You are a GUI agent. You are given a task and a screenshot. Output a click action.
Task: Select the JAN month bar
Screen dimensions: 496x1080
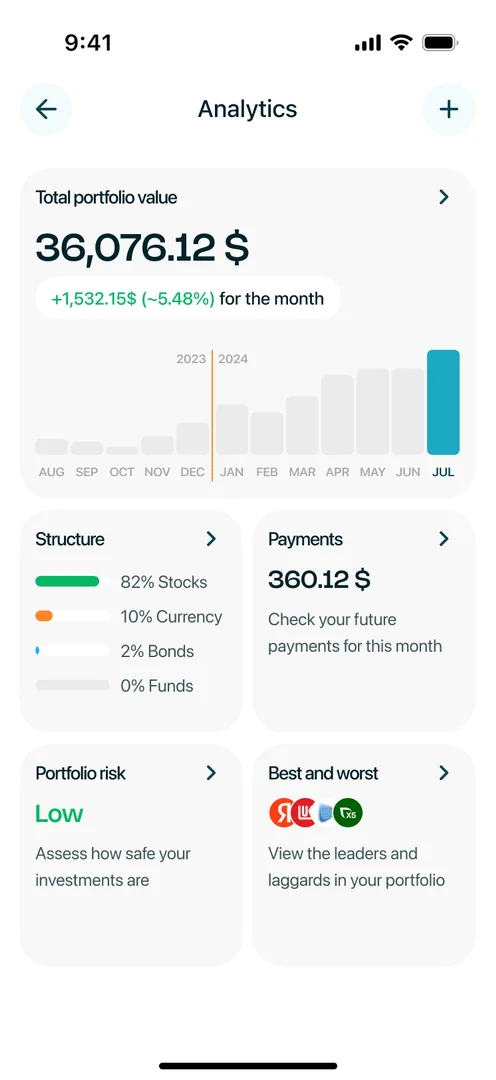point(232,429)
